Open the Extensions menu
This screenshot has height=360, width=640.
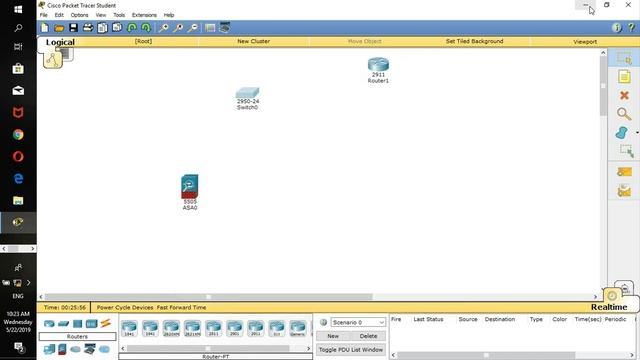click(x=144, y=15)
